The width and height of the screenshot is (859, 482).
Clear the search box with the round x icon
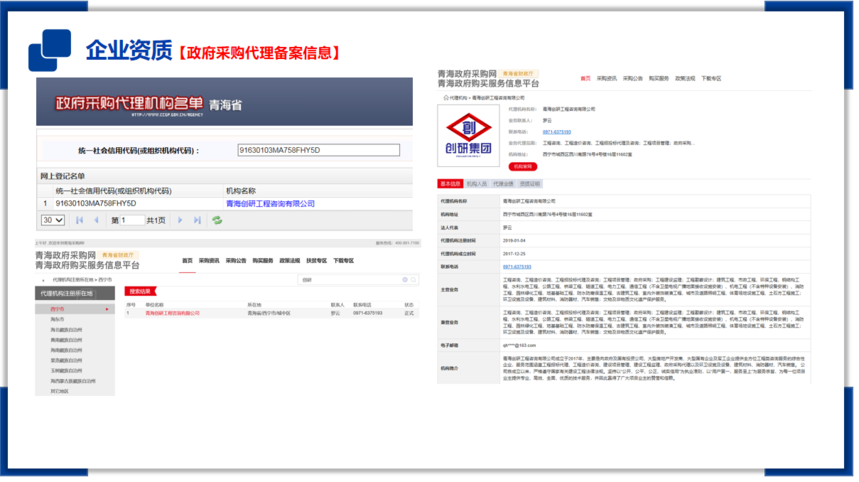point(405,280)
